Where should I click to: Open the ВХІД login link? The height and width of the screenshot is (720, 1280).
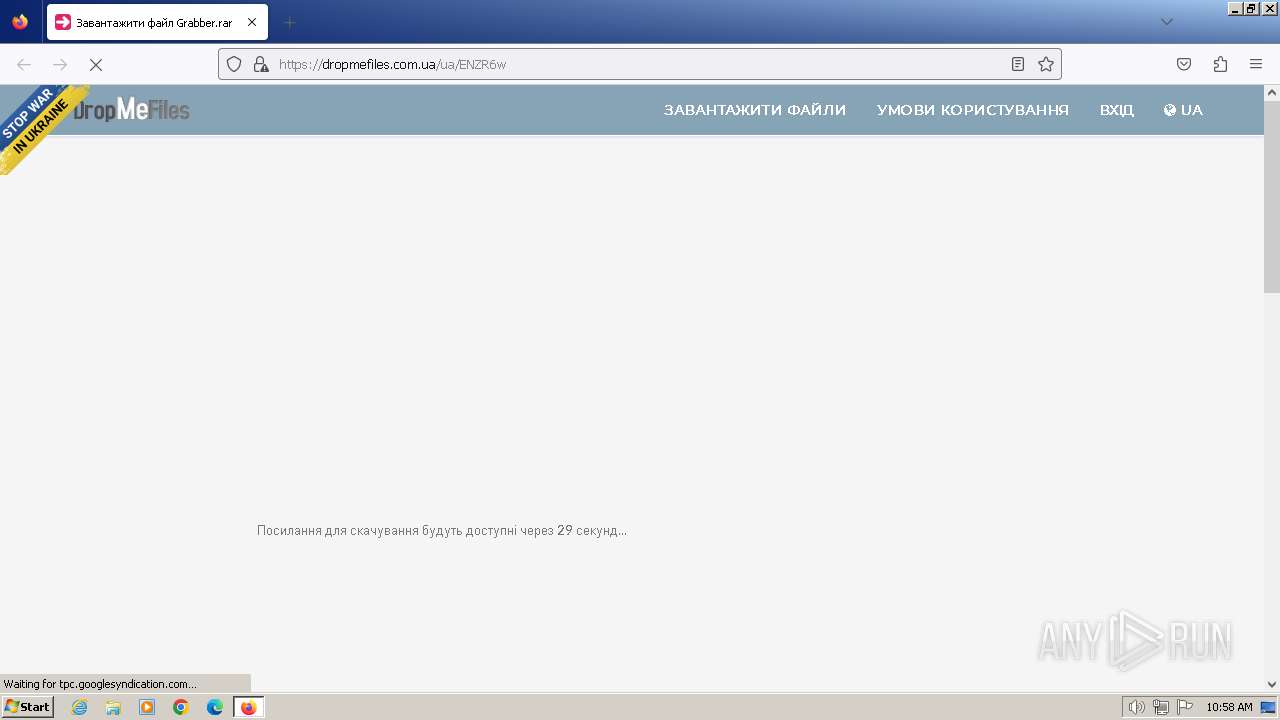[x=1117, y=110]
